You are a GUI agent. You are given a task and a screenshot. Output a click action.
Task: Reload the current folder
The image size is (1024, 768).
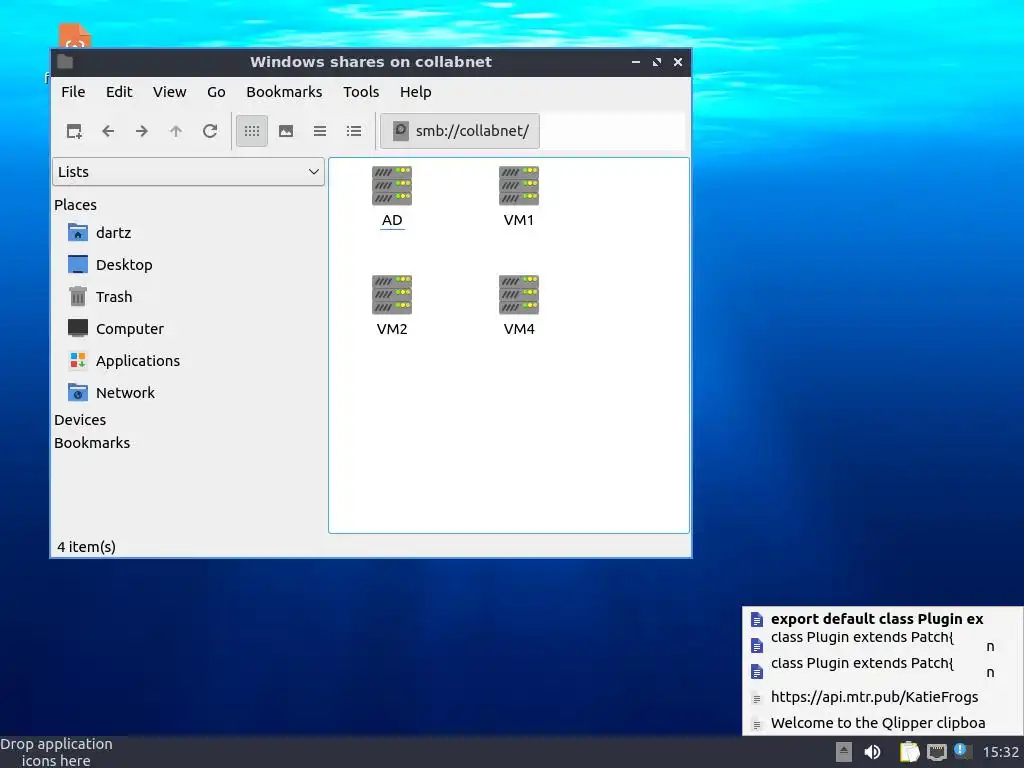(x=210, y=131)
